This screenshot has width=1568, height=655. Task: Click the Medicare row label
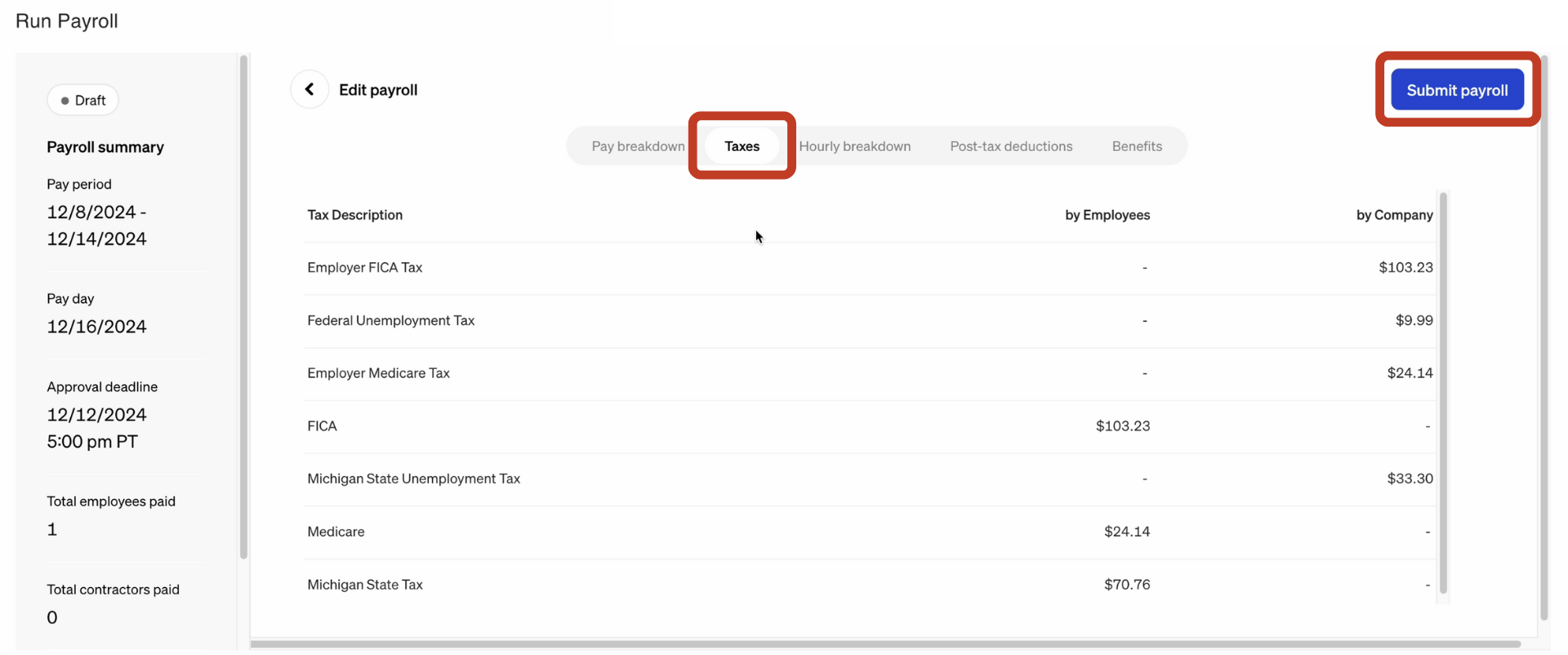pyautogui.click(x=336, y=532)
